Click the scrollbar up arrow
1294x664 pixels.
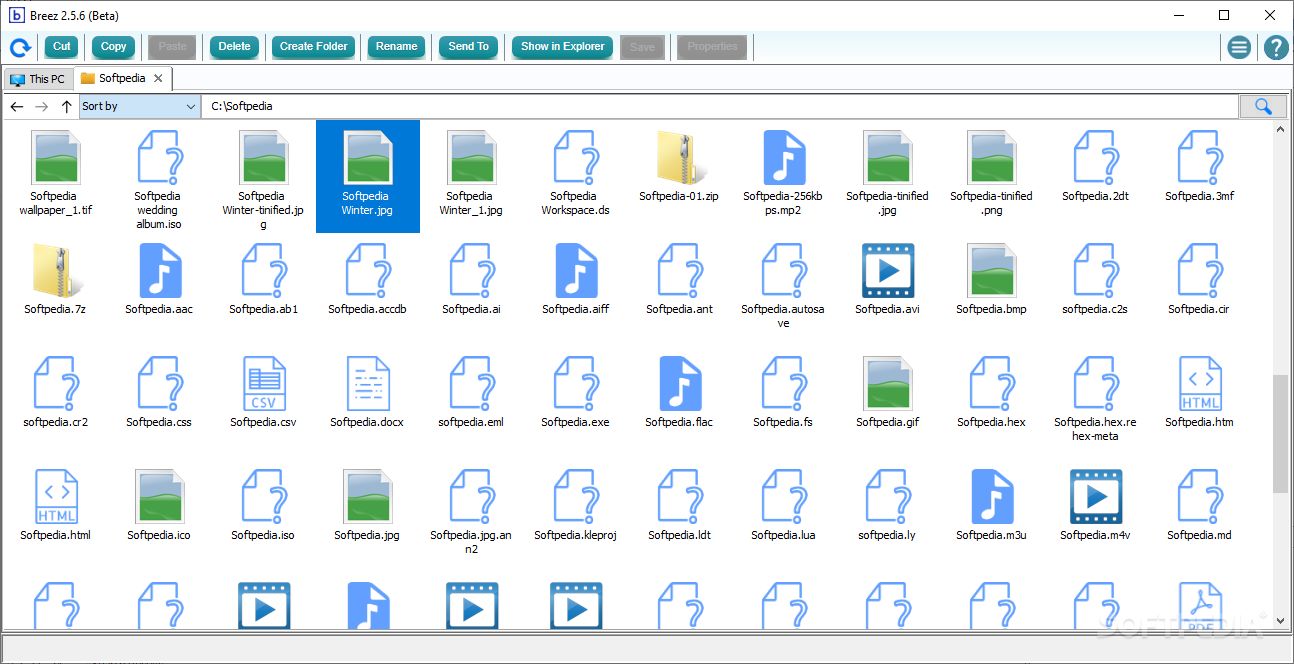point(1281,130)
